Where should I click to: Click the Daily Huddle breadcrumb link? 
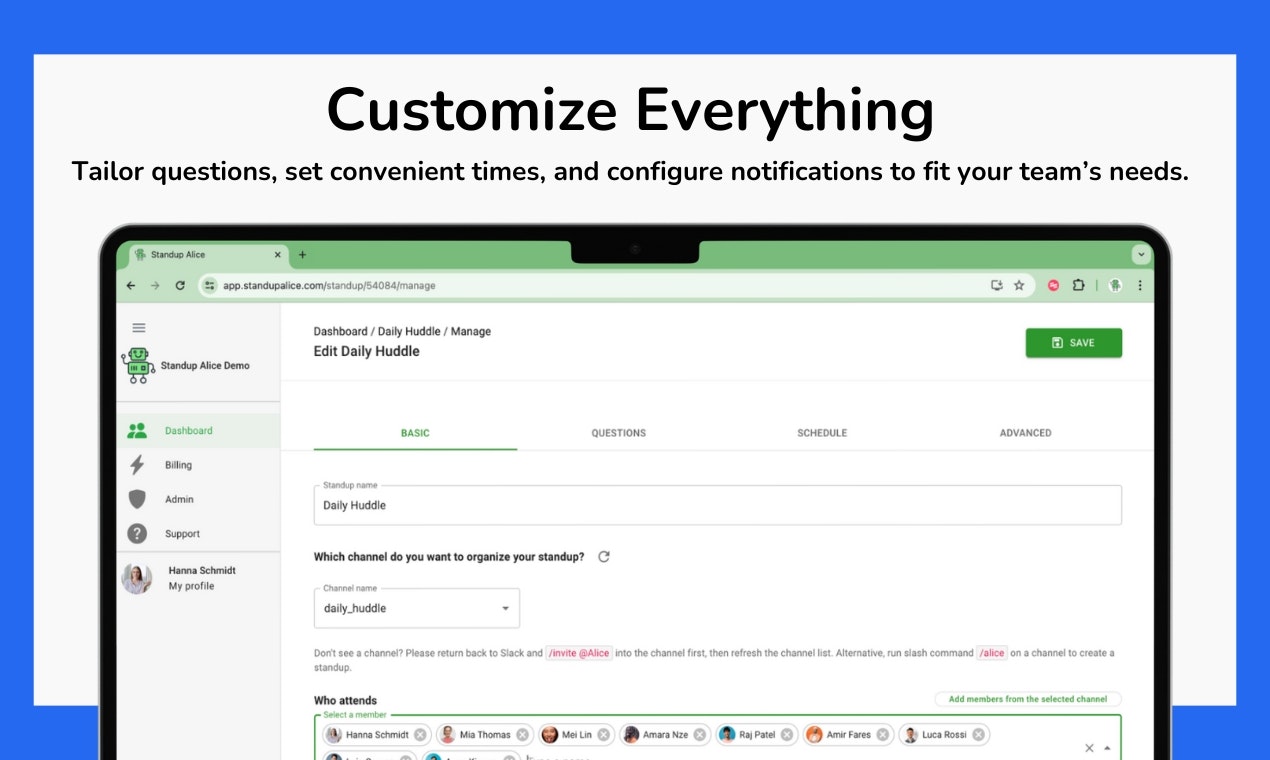pyautogui.click(x=409, y=331)
